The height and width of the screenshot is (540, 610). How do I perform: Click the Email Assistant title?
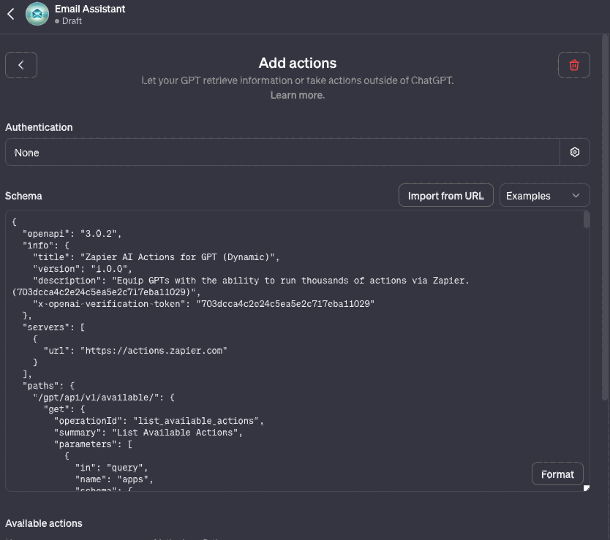click(x=90, y=9)
